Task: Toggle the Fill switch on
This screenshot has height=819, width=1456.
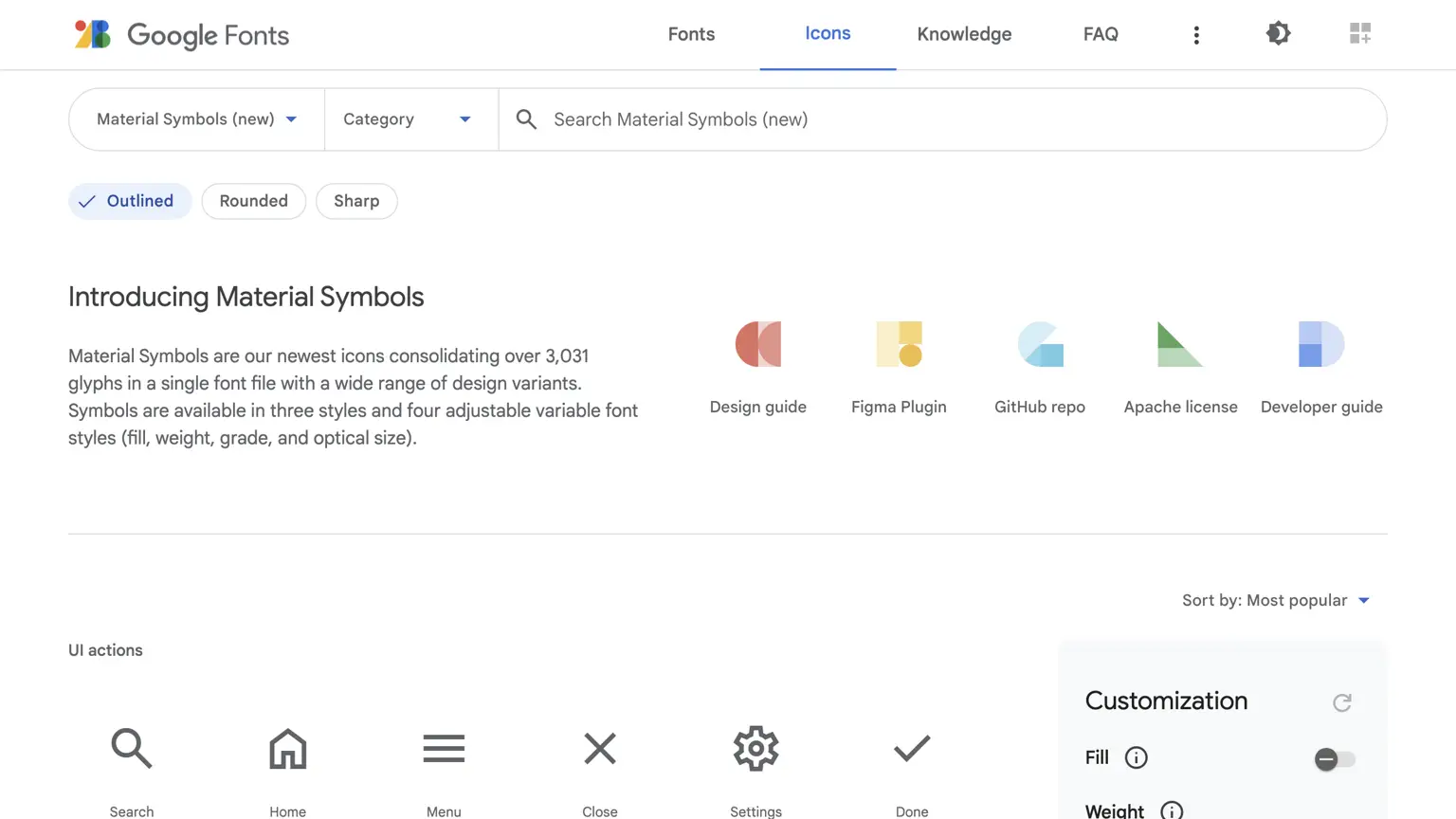Action: 1336,758
